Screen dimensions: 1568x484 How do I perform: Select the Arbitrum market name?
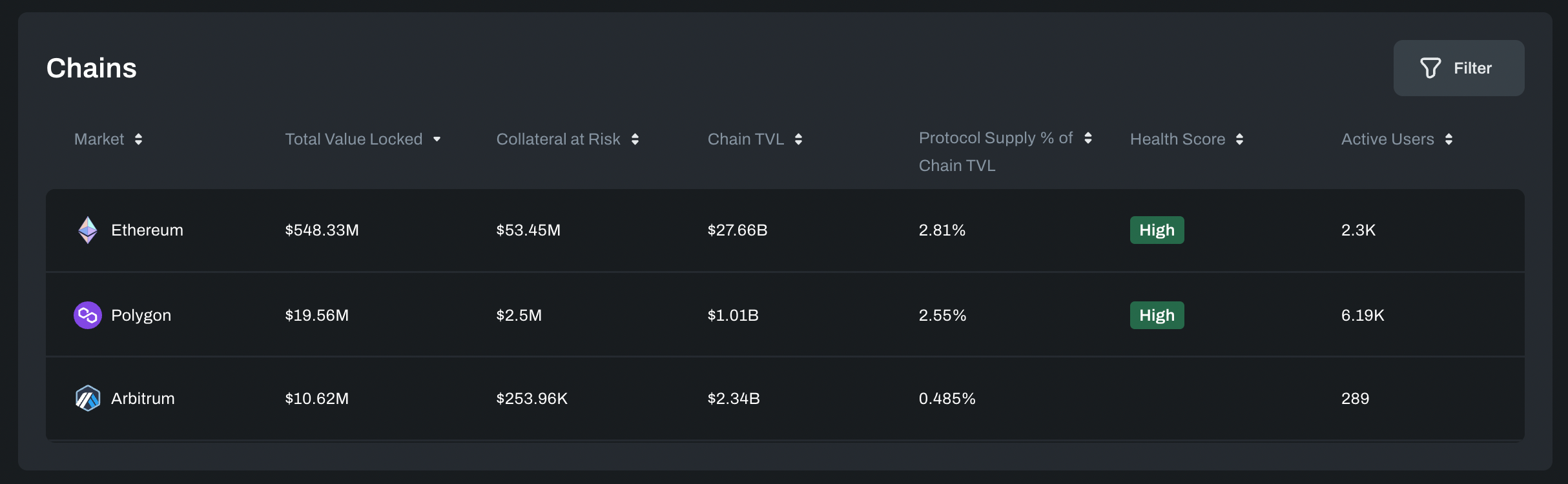143,399
